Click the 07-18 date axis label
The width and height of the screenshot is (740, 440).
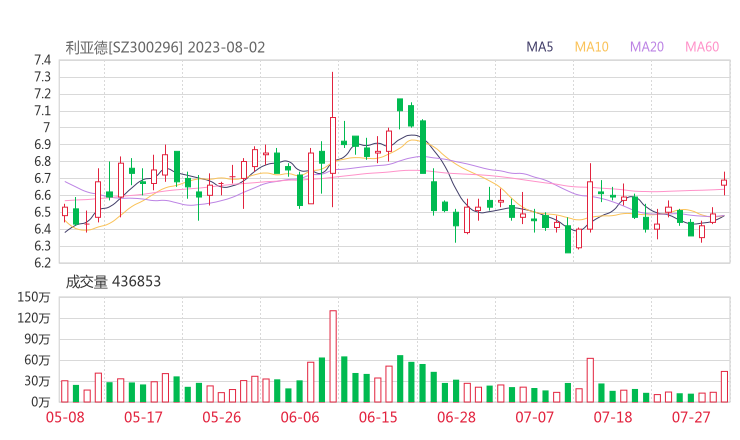pyautogui.click(x=613, y=417)
